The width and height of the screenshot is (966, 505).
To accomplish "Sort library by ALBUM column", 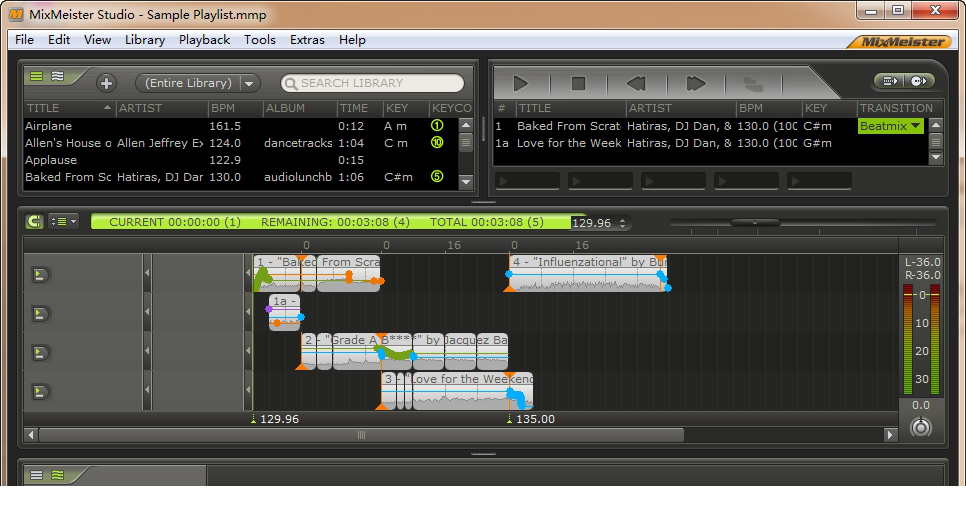I will [300, 108].
